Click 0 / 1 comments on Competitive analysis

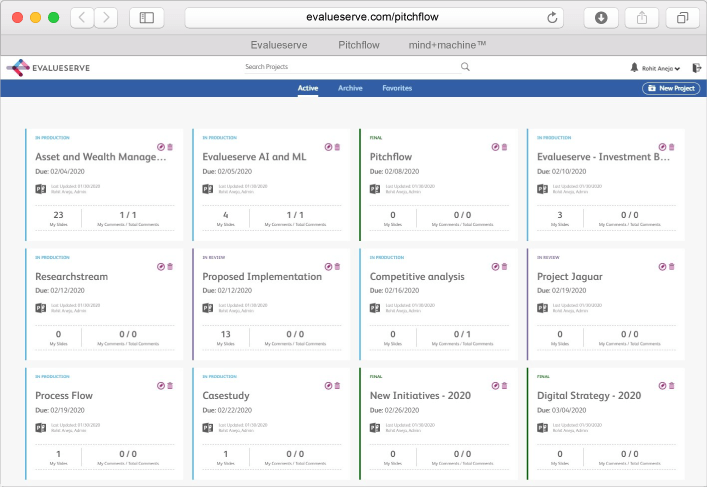(462, 334)
